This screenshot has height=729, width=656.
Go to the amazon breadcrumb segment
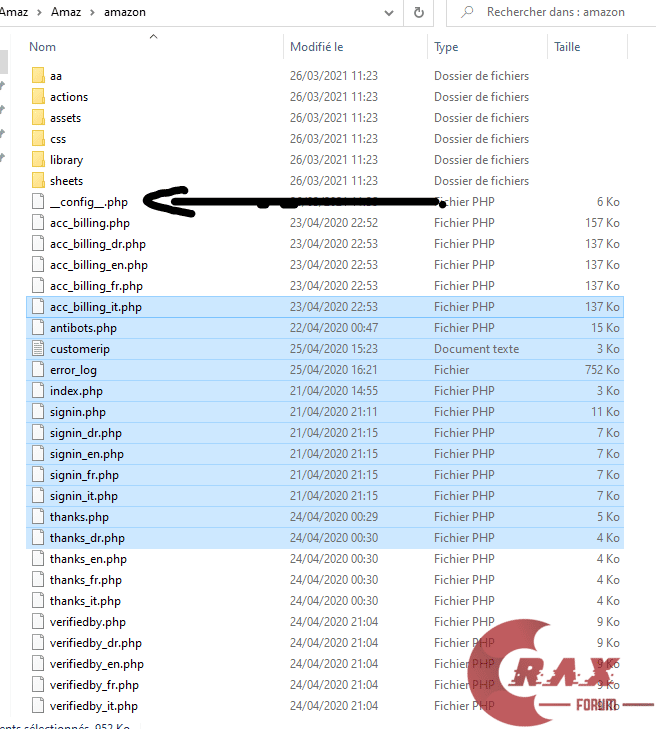pos(125,12)
